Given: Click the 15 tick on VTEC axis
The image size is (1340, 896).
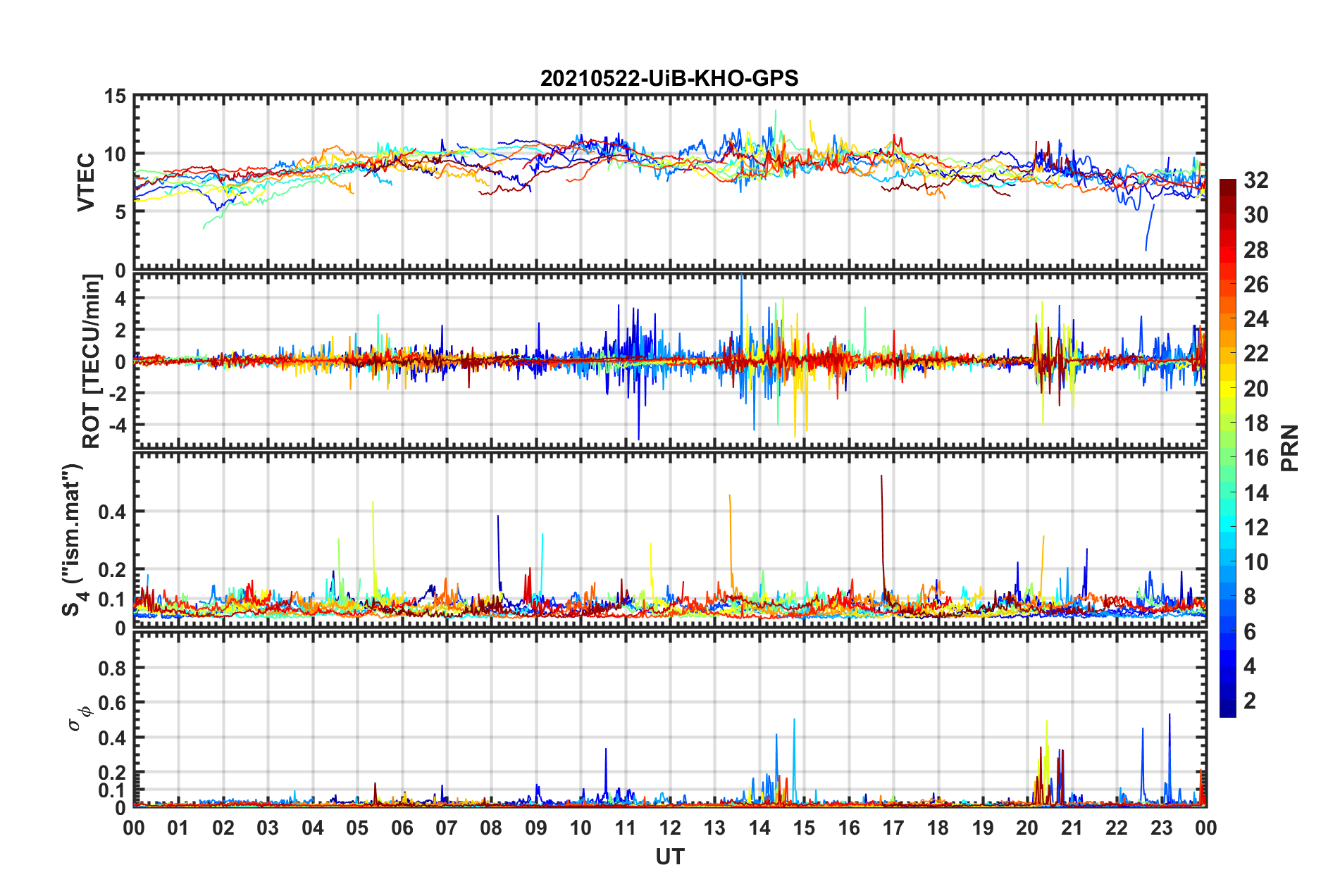Looking at the screenshot, I should click(116, 96).
